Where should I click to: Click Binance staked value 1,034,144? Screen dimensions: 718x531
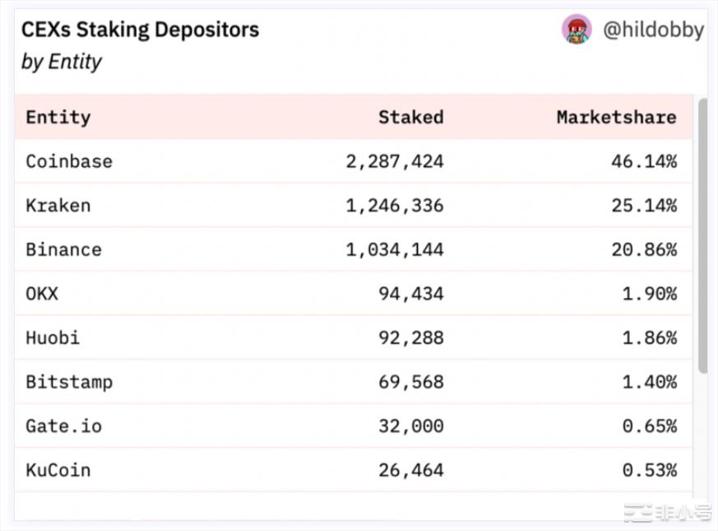coord(394,249)
